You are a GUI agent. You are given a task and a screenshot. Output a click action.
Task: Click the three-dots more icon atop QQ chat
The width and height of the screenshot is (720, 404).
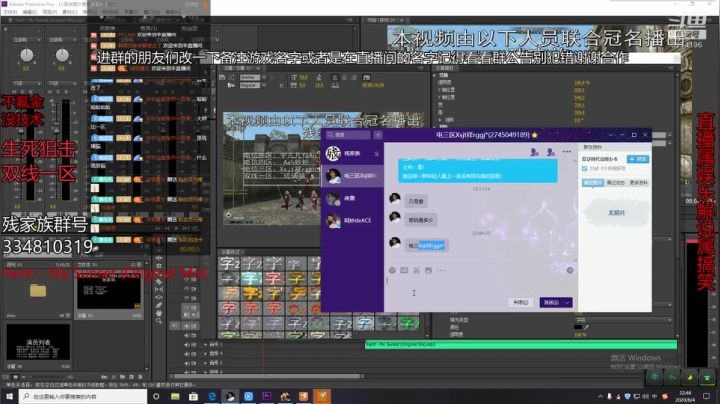pos(567,152)
